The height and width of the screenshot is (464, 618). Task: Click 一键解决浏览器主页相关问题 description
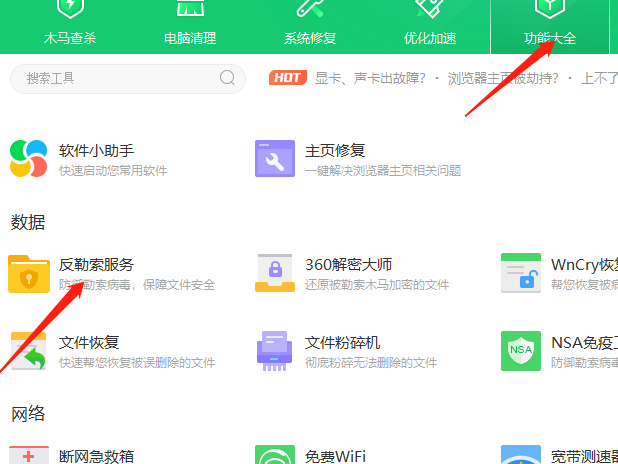[383, 171]
